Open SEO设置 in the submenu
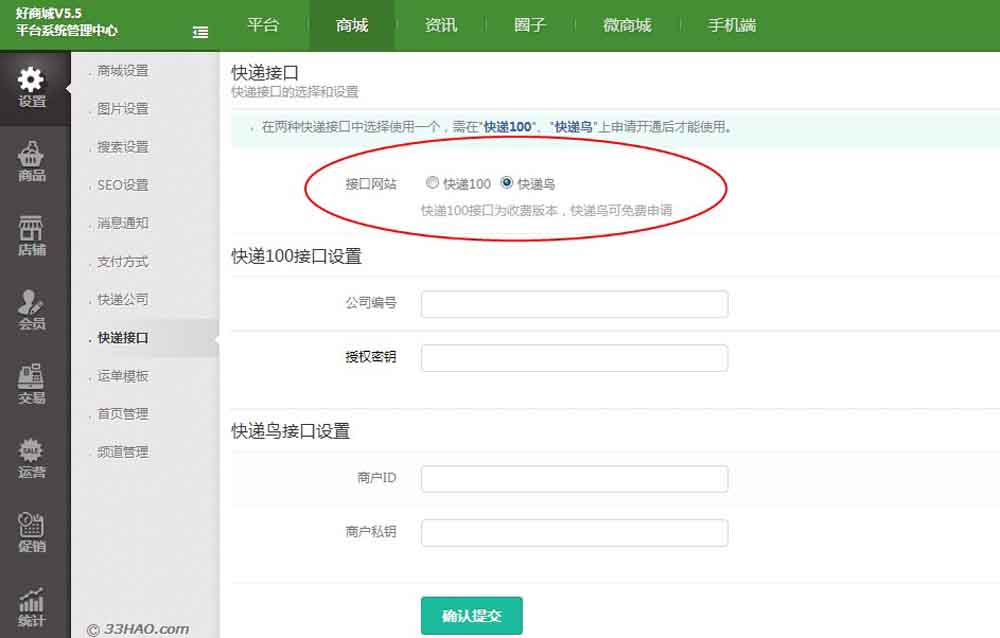Image resolution: width=1000 pixels, height=638 pixels. click(122, 185)
